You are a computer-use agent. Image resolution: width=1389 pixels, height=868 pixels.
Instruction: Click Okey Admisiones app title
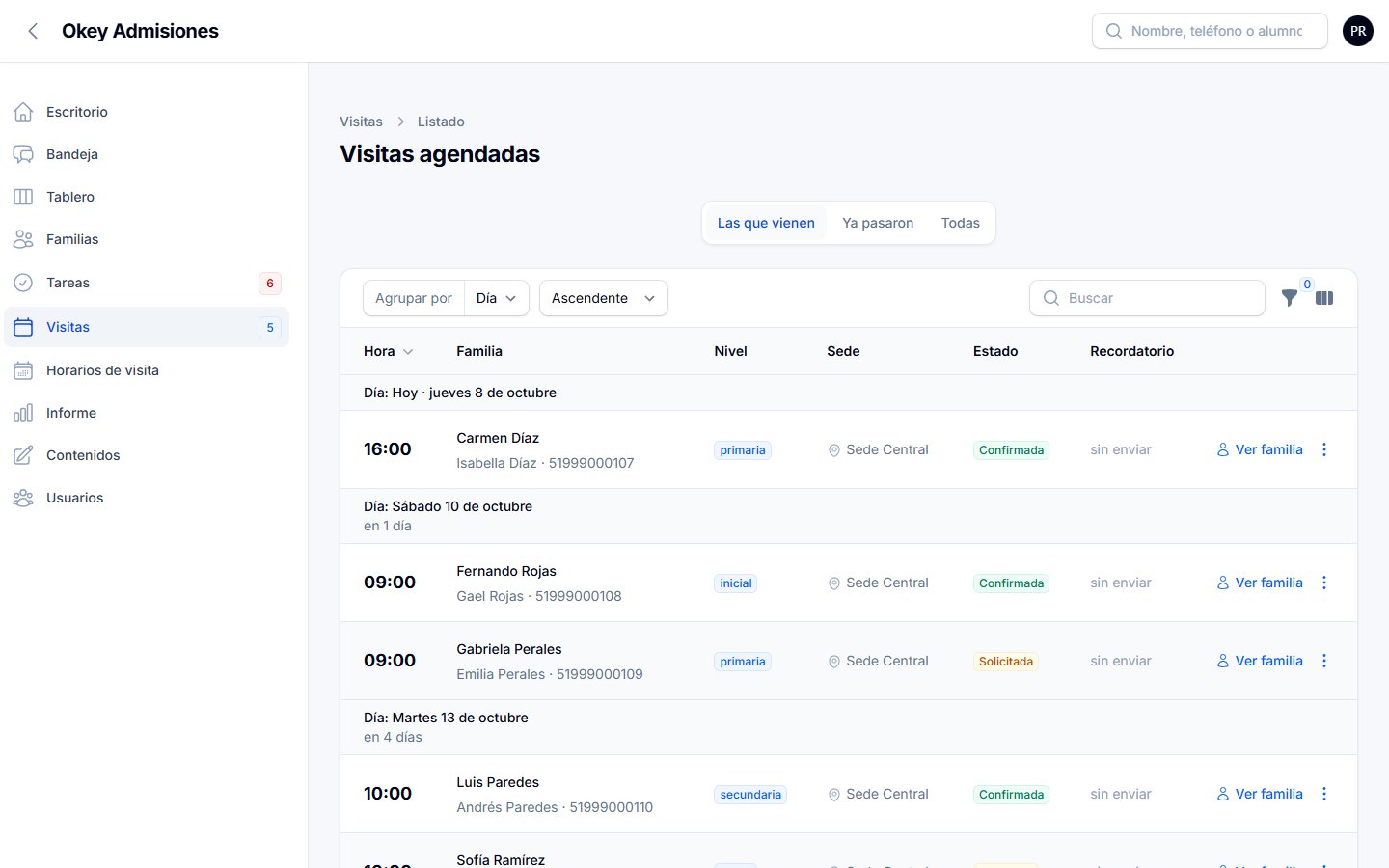click(x=140, y=31)
